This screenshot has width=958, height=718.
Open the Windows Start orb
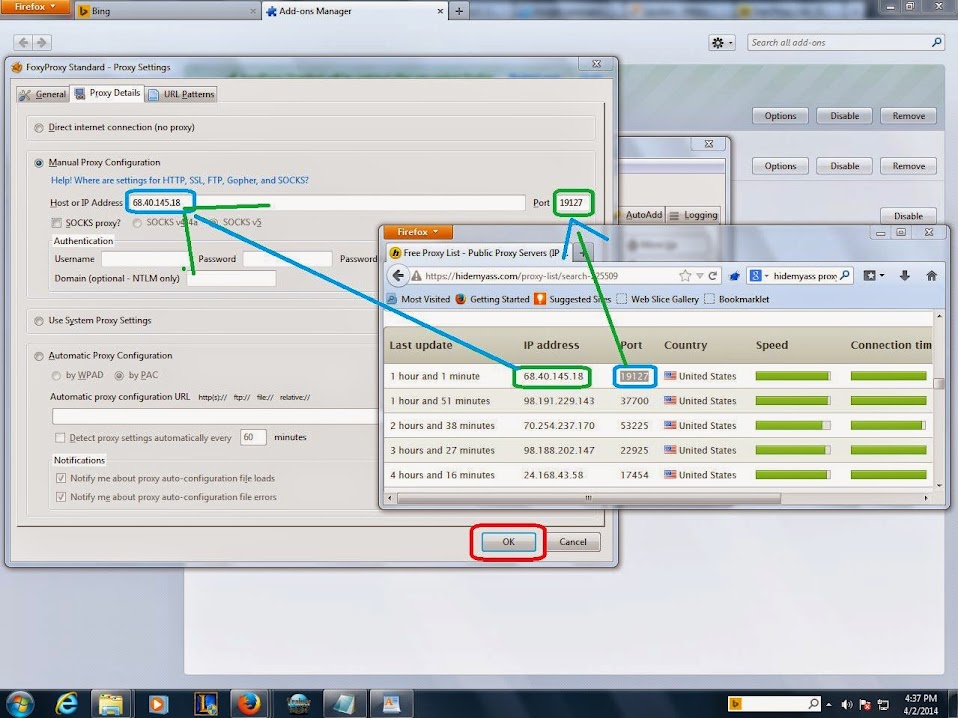point(19,704)
